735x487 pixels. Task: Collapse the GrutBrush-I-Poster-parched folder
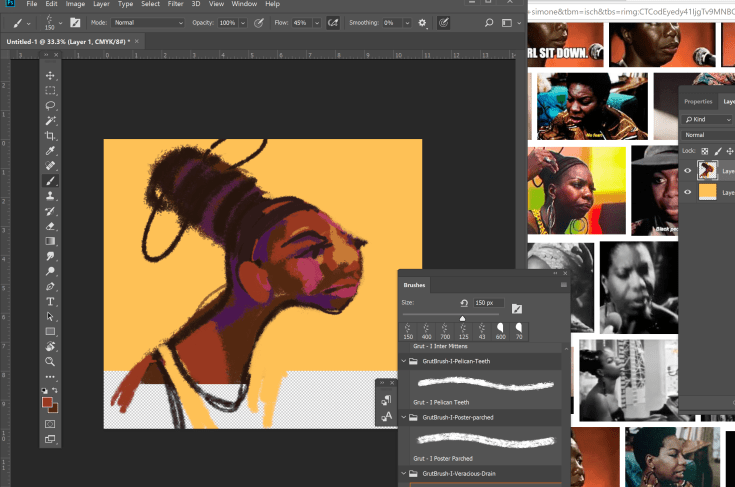click(404, 417)
